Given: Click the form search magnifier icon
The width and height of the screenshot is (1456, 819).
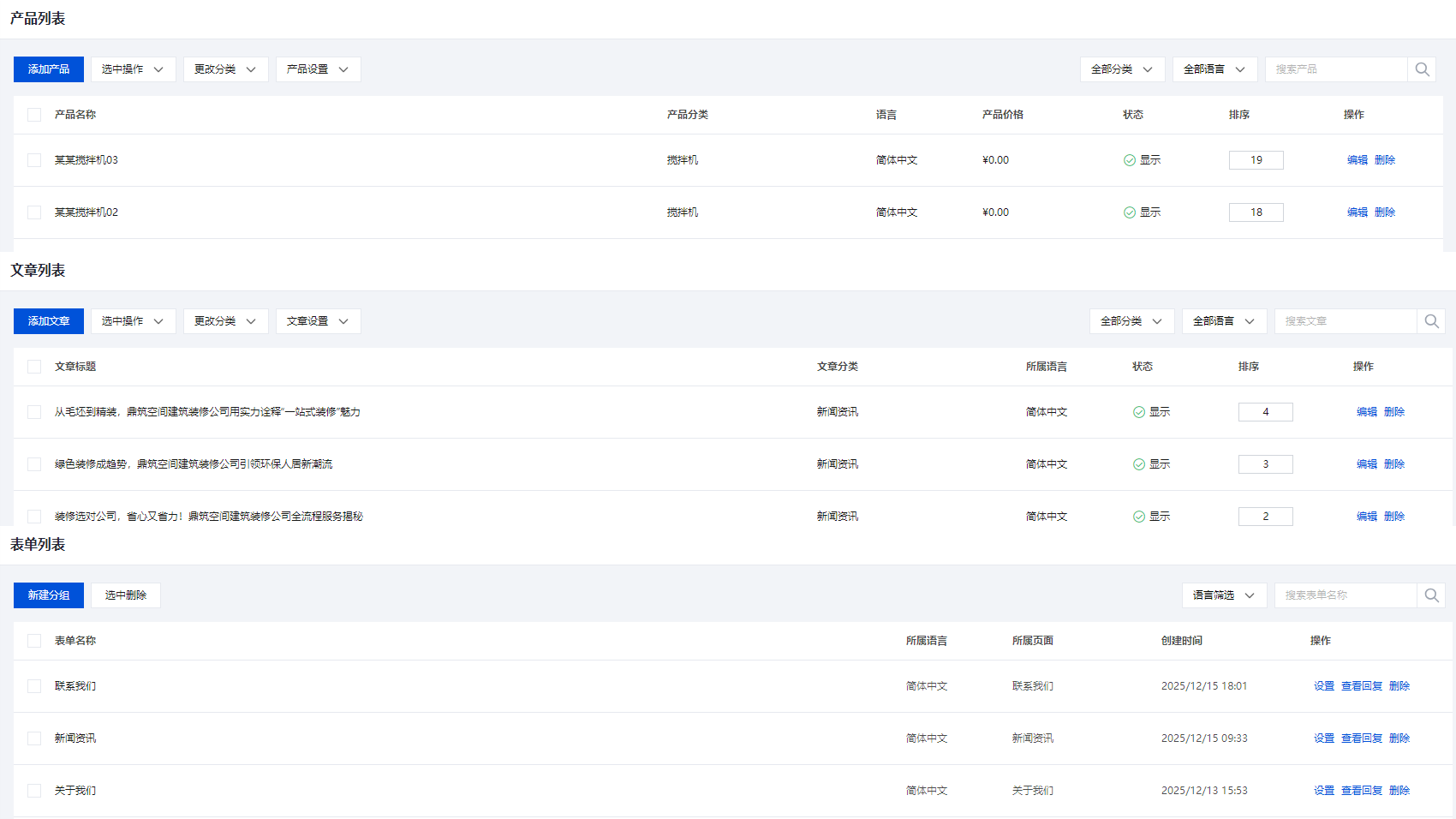Looking at the screenshot, I should coord(1431,595).
